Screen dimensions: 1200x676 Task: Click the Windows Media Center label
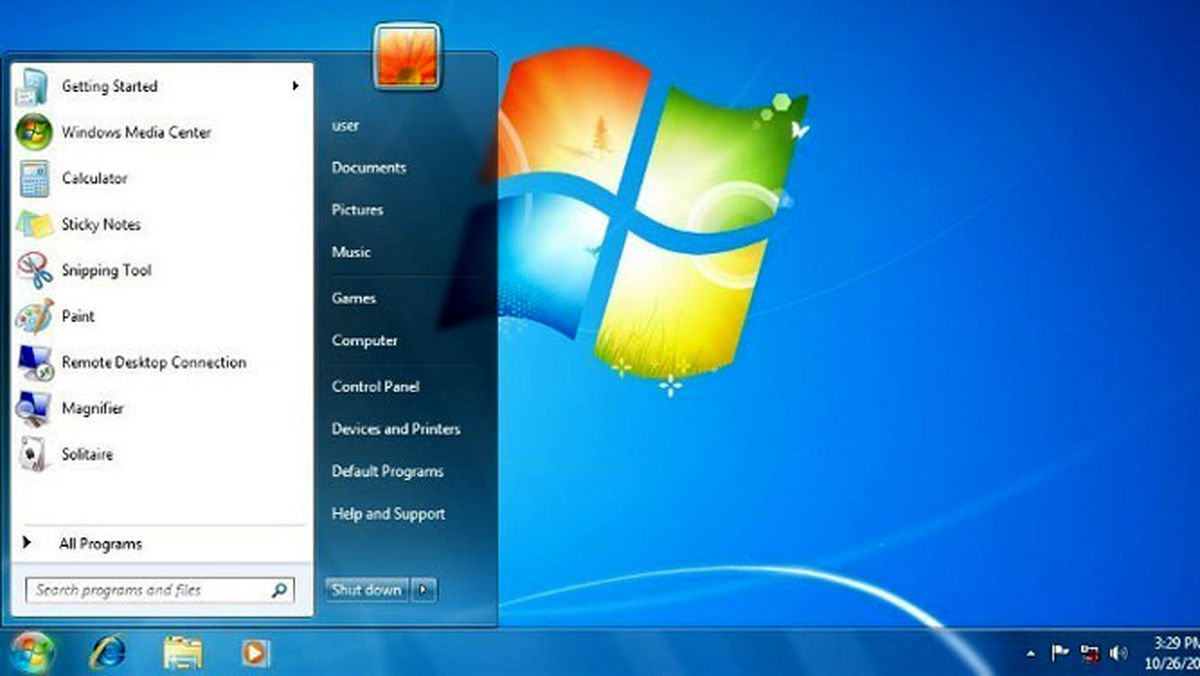click(136, 132)
